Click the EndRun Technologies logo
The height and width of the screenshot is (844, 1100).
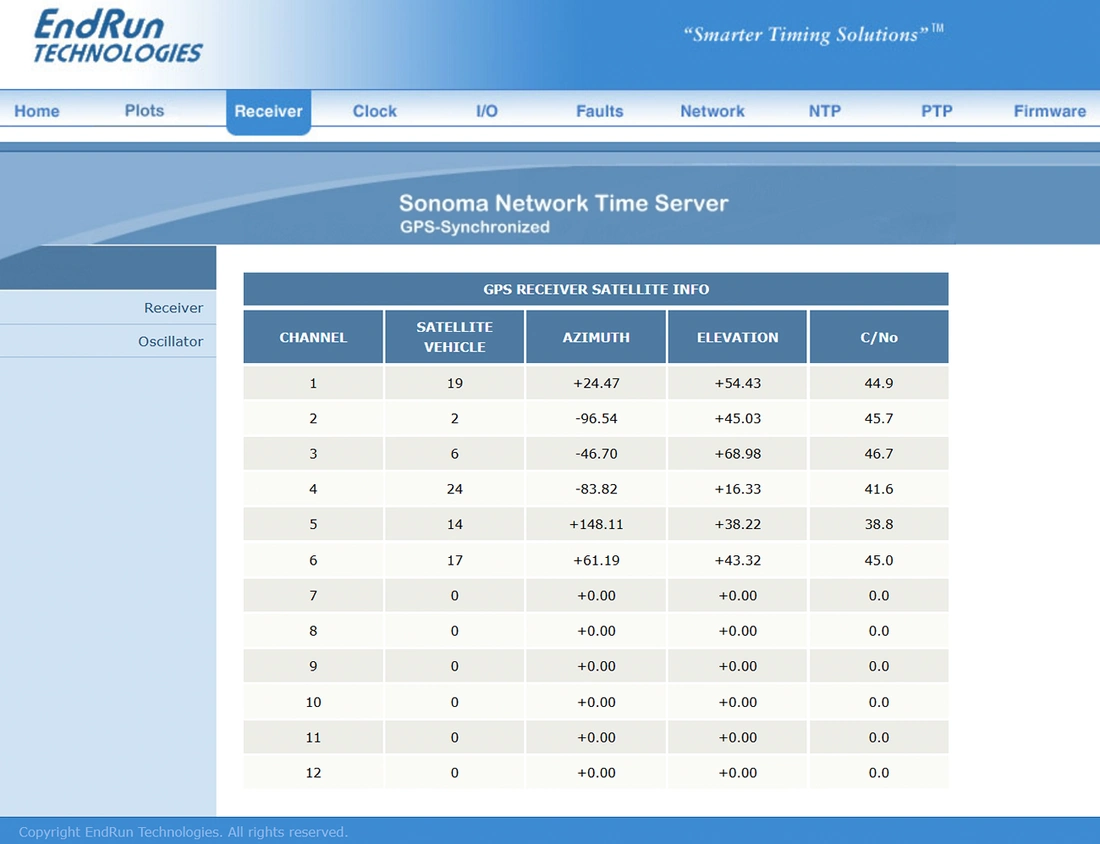pyautogui.click(x=118, y=36)
